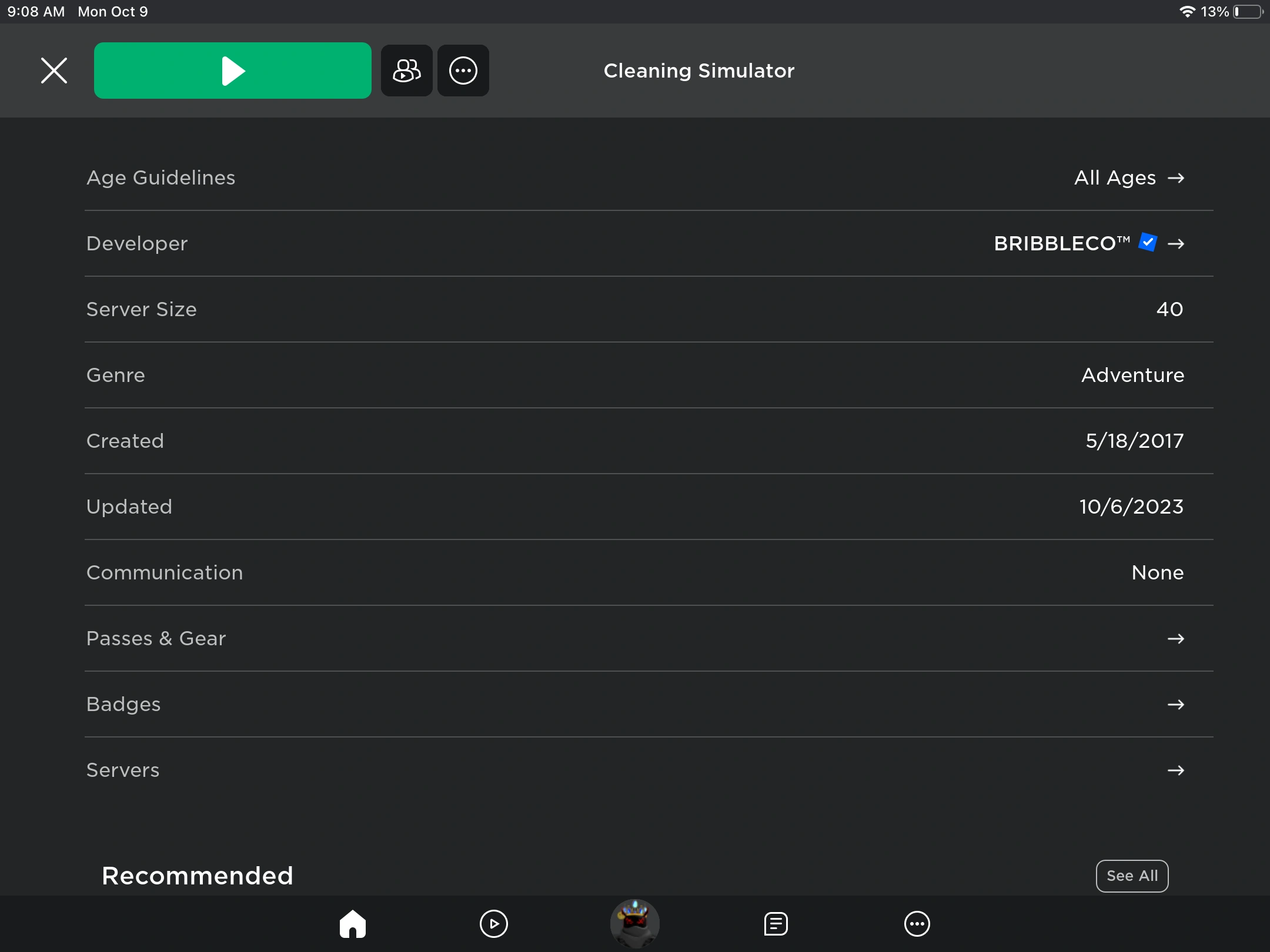
Task: Close the Cleaning Simulator details page
Action: pos(54,71)
